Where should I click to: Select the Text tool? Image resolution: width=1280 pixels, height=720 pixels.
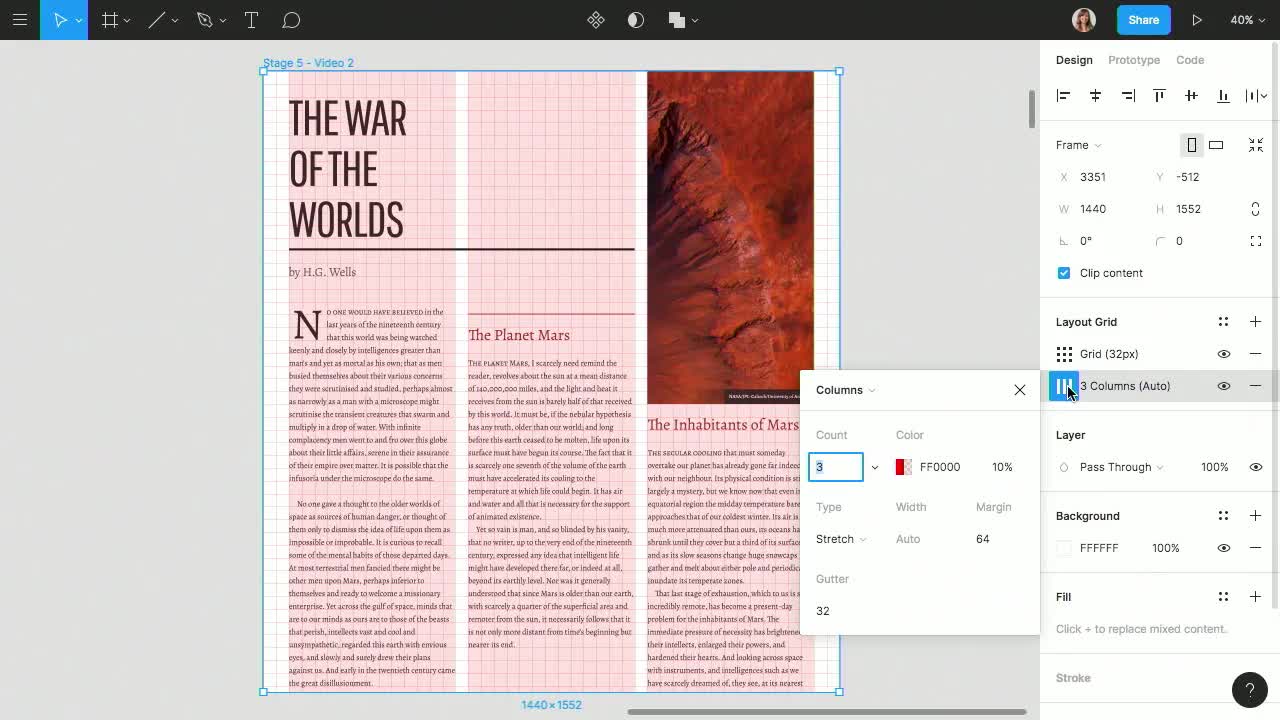(251, 20)
